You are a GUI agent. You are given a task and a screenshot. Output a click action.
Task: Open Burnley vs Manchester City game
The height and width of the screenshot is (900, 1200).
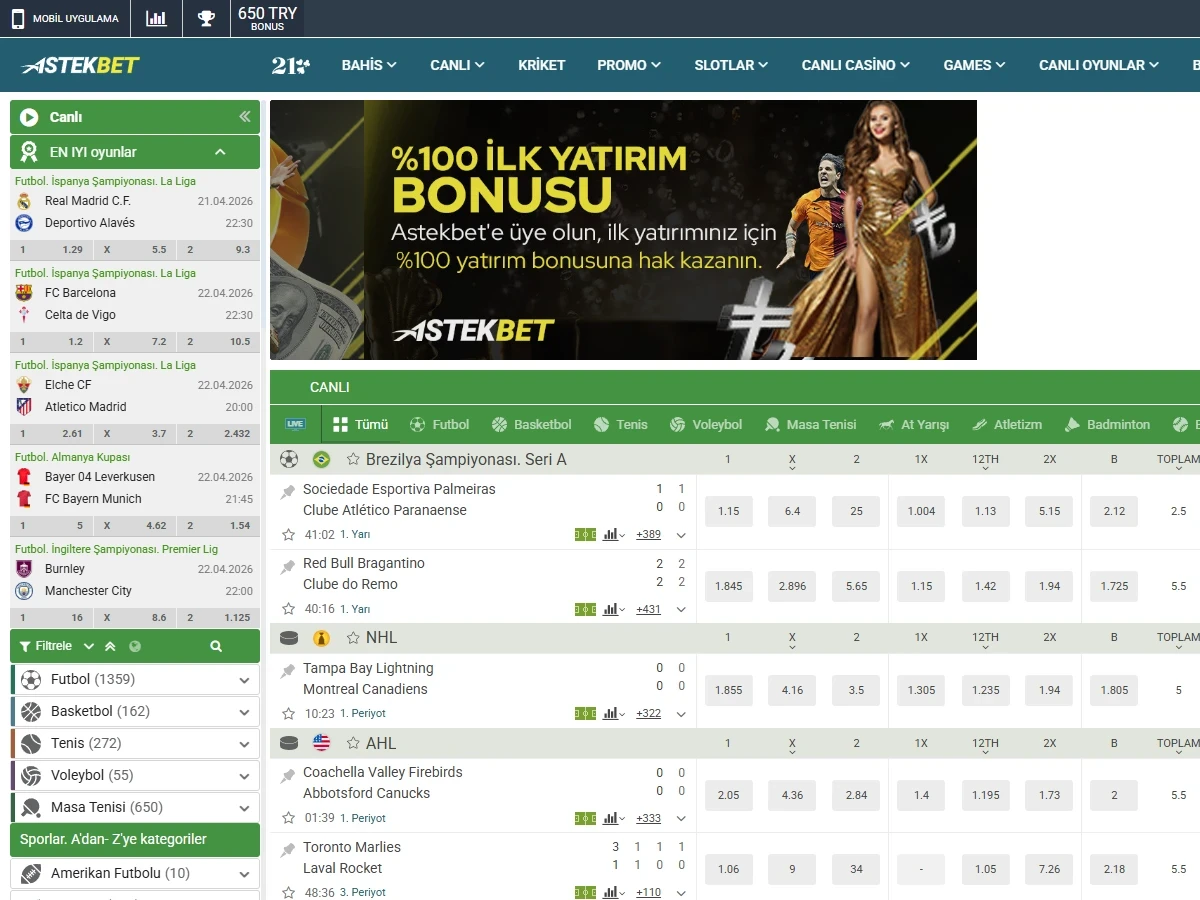(135, 580)
